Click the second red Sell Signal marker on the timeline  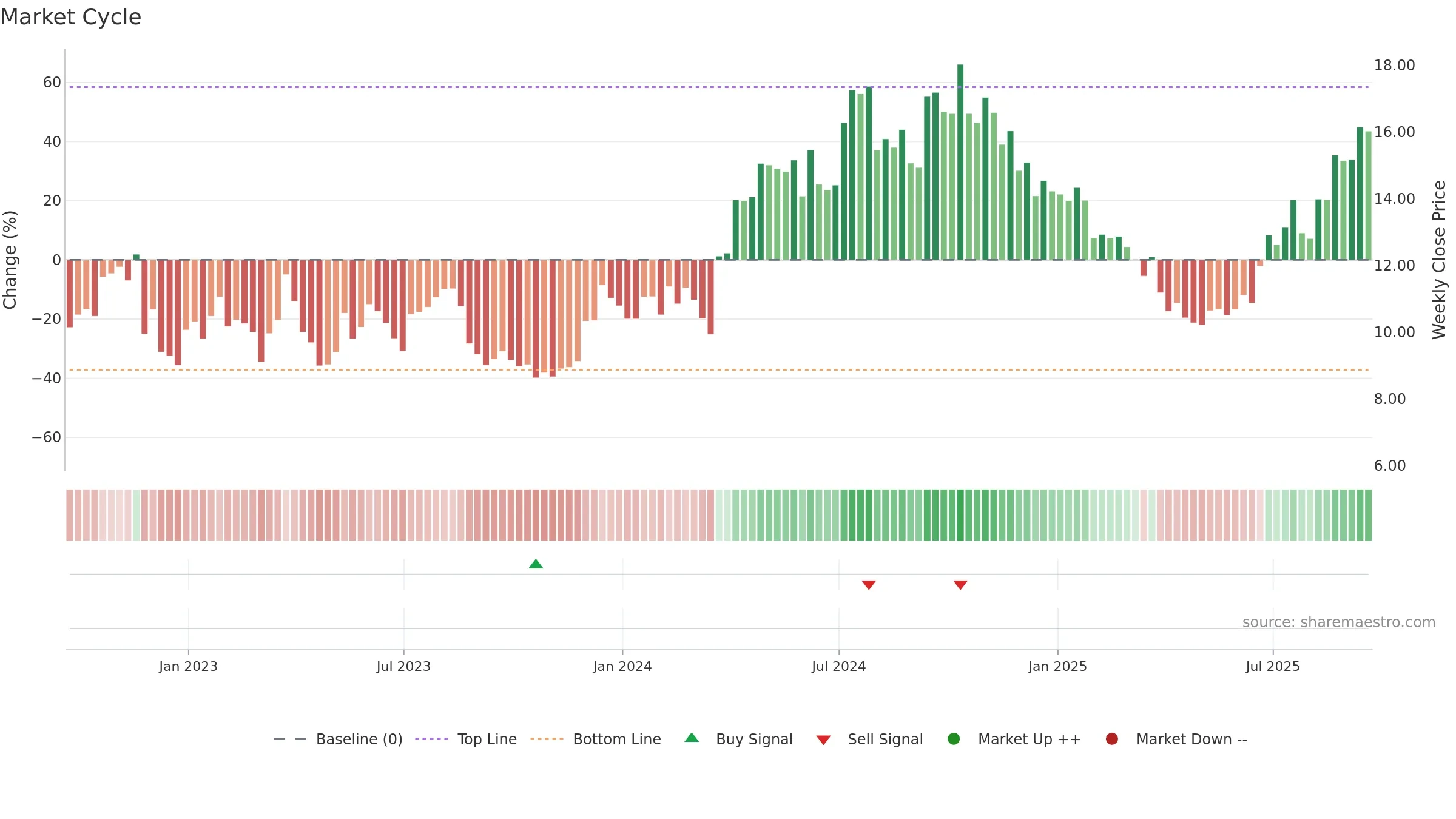click(x=960, y=585)
